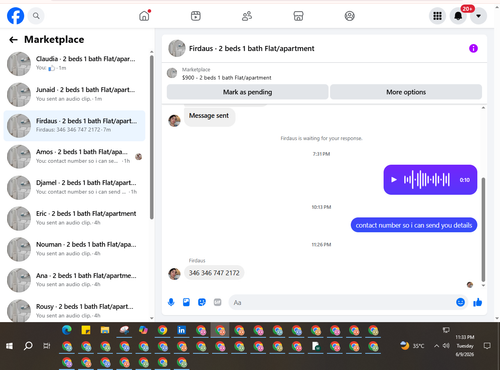Click the phone number message from Firdaus
This screenshot has height=370, width=500.
click(x=214, y=273)
